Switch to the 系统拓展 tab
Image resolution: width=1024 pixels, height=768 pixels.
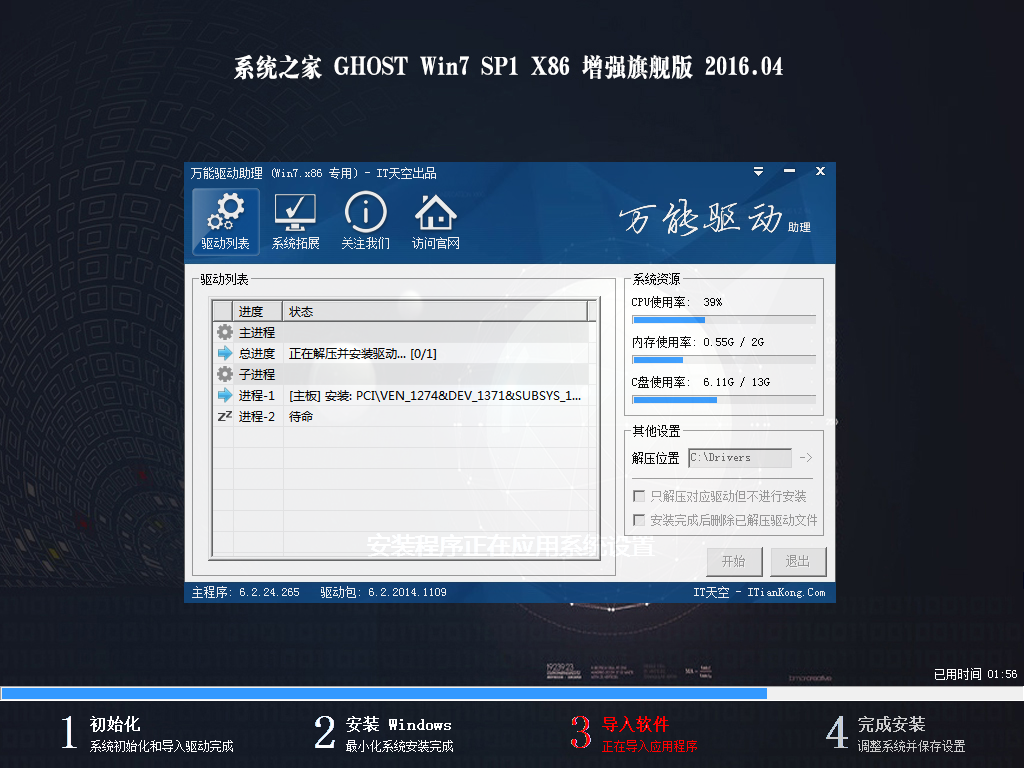(296, 221)
